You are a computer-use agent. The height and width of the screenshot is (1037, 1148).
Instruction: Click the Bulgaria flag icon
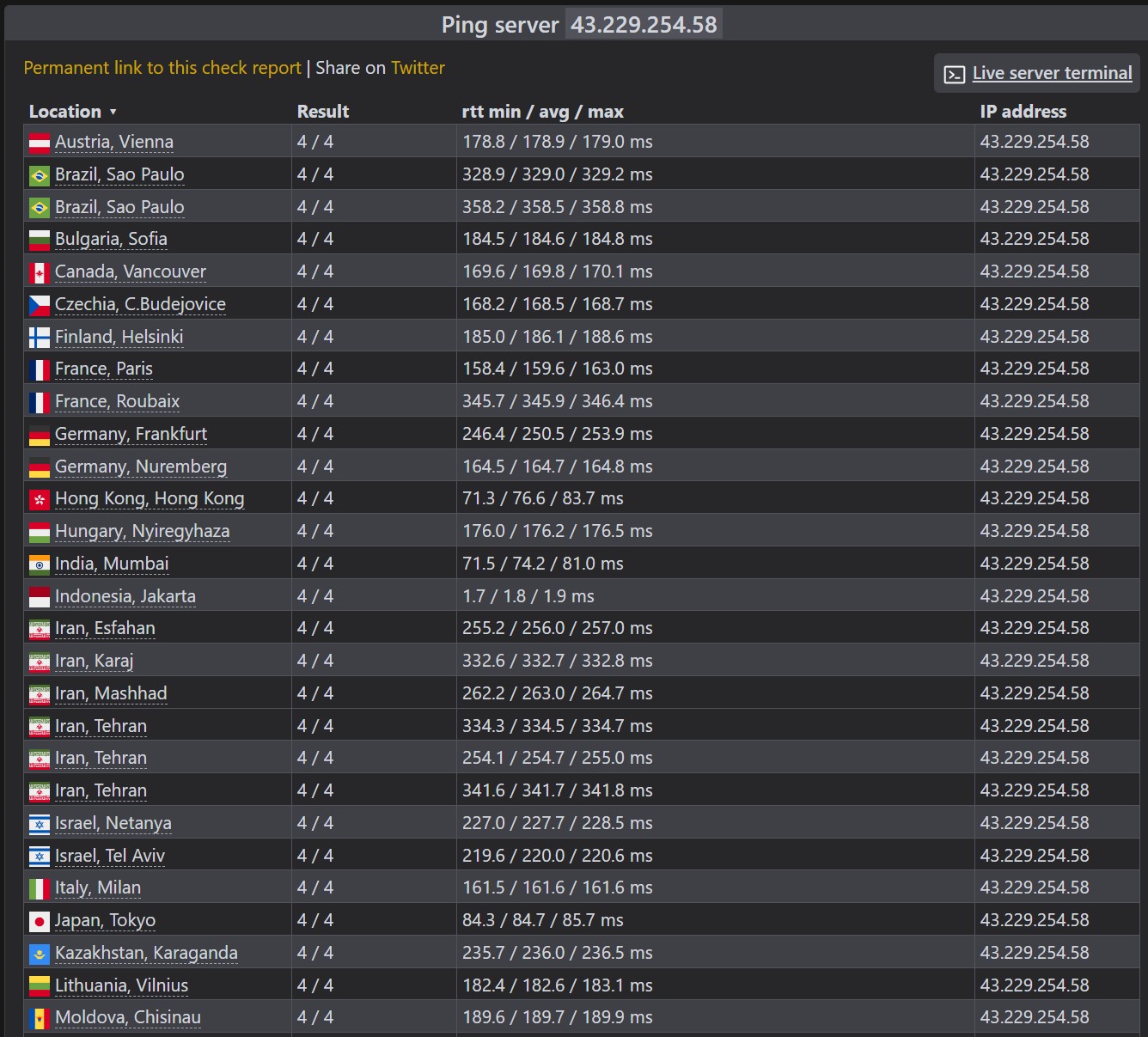40,240
